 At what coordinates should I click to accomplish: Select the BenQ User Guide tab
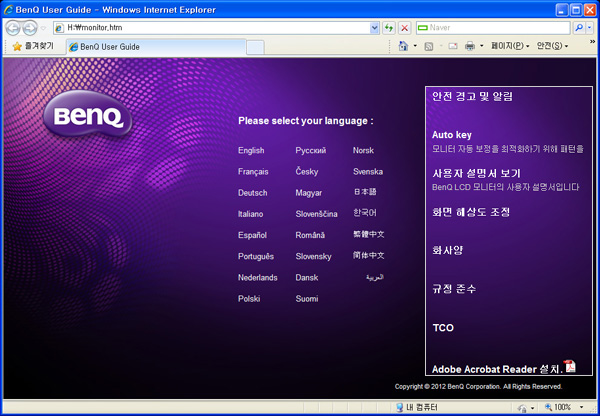point(156,47)
